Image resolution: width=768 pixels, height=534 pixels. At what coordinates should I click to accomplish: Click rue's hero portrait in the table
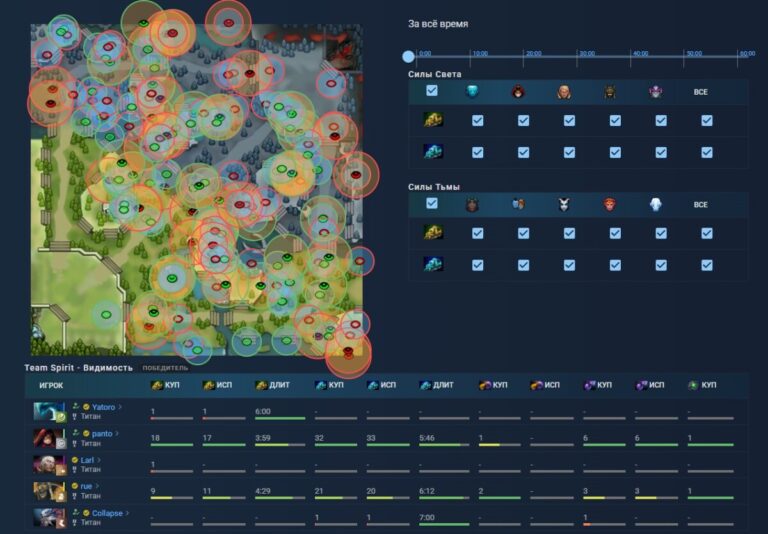pos(50,491)
